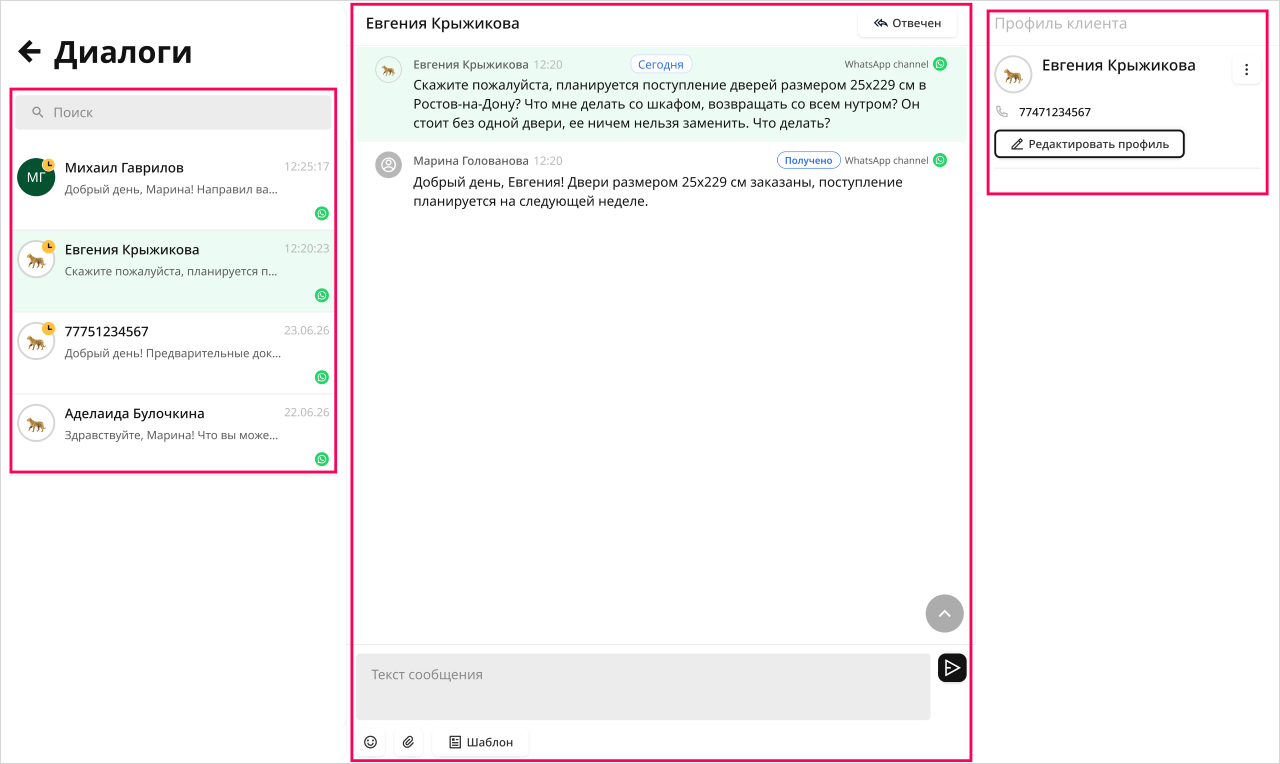Click Редактировать профиль button
Image resolution: width=1280 pixels, height=764 pixels.
coord(1089,144)
